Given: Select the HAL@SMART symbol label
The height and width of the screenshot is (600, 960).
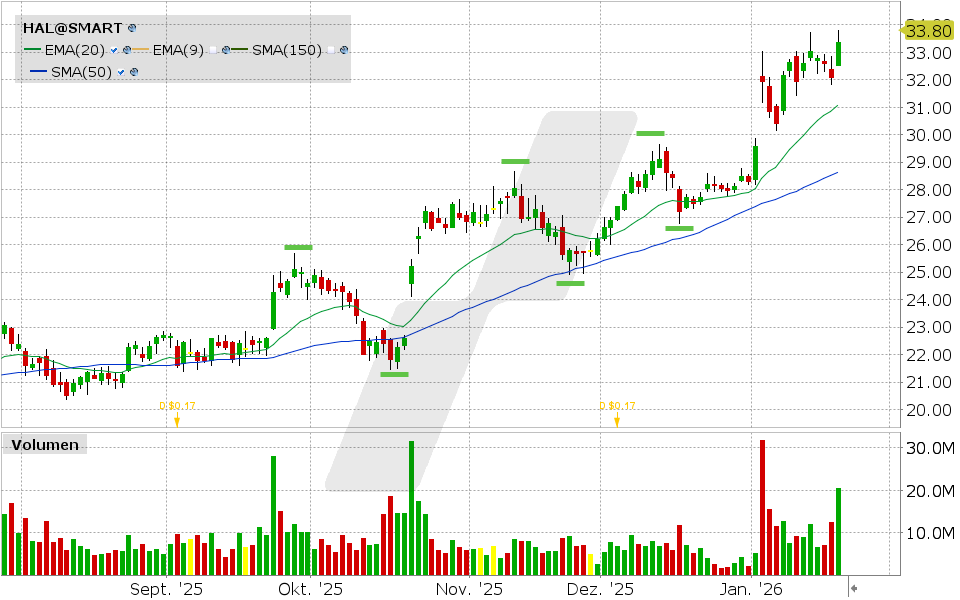Looking at the screenshot, I should pos(70,27).
